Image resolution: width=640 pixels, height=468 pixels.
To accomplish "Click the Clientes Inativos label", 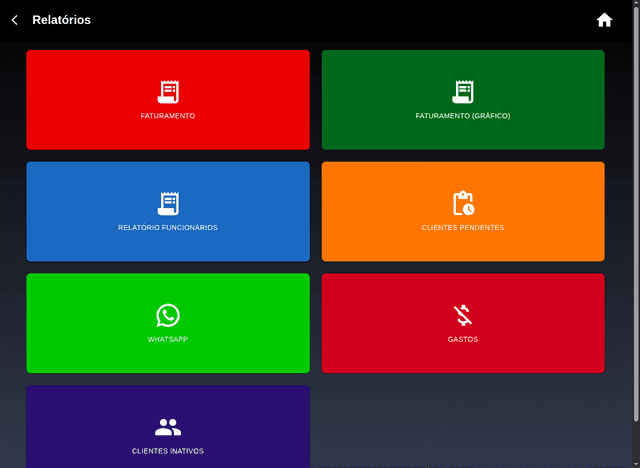I will coord(168,451).
